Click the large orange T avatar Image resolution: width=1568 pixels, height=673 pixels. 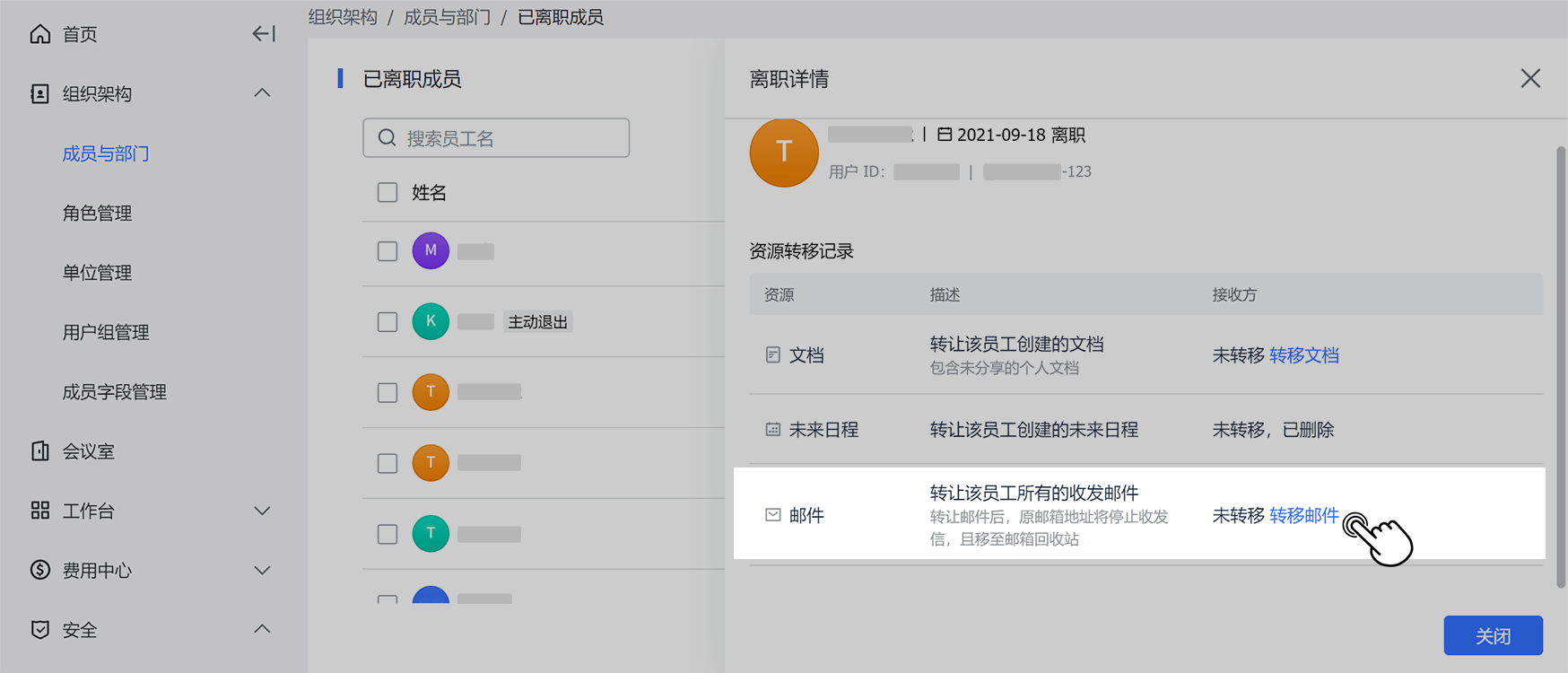coord(784,153)
